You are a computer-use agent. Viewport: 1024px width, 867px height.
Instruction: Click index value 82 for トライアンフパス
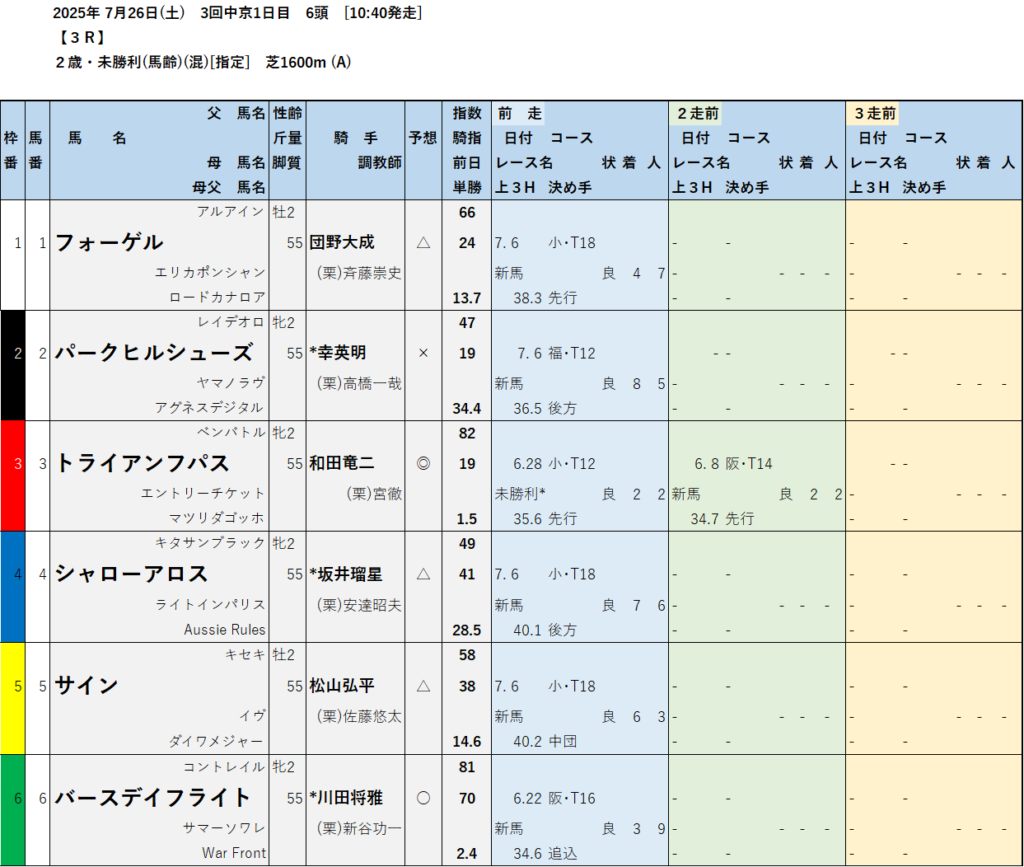[x=467, y=434]
